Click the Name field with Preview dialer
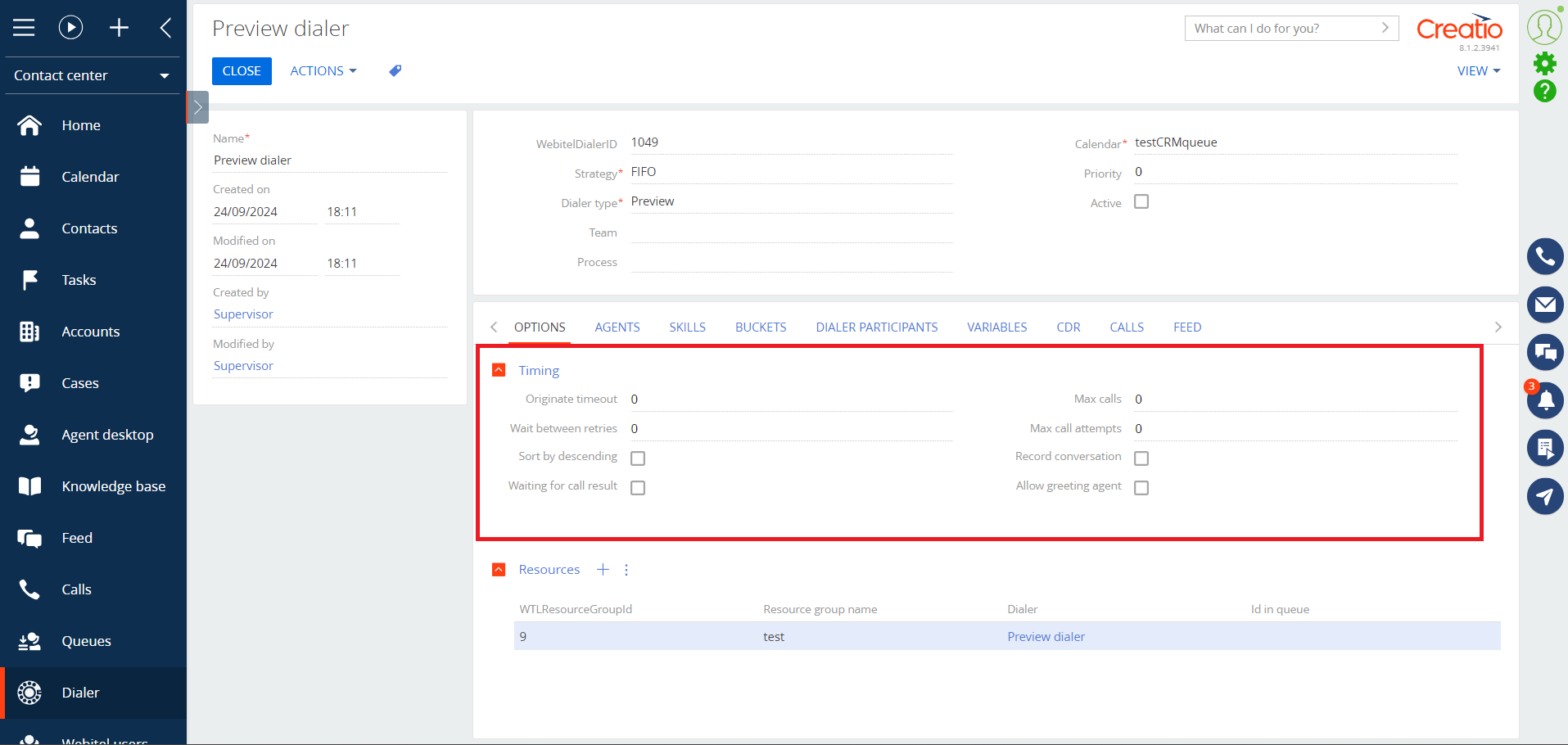 pos(330,160)
